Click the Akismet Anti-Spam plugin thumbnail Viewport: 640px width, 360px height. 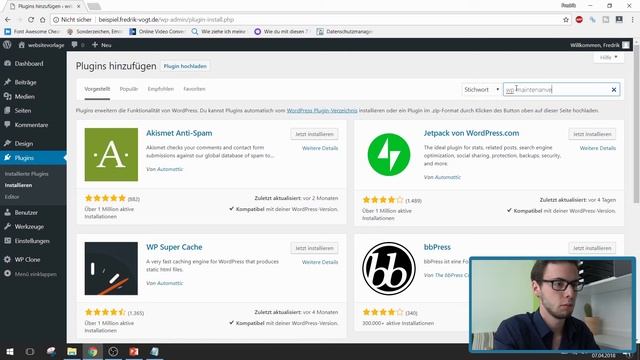pos(111,155)
